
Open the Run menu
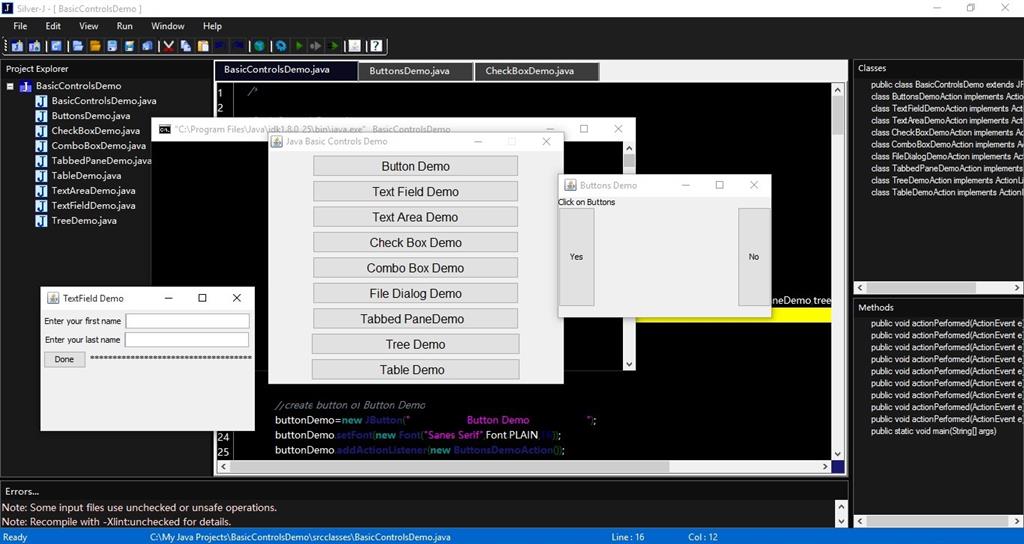click(124, 26)
